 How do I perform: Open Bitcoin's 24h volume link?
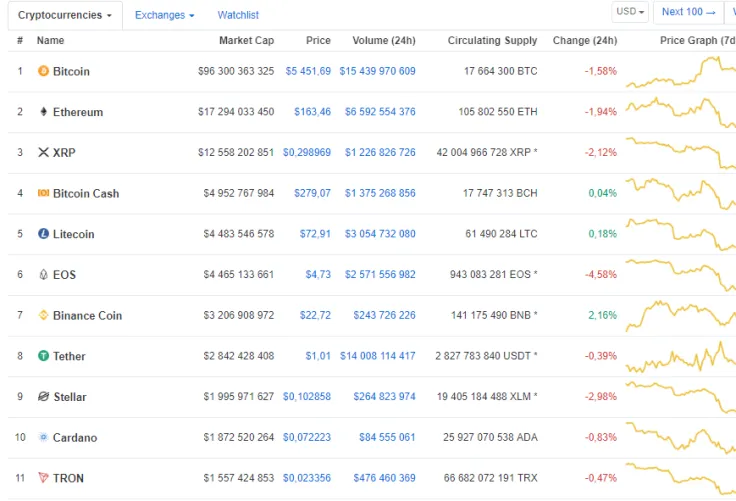click(x=377, y=72)
